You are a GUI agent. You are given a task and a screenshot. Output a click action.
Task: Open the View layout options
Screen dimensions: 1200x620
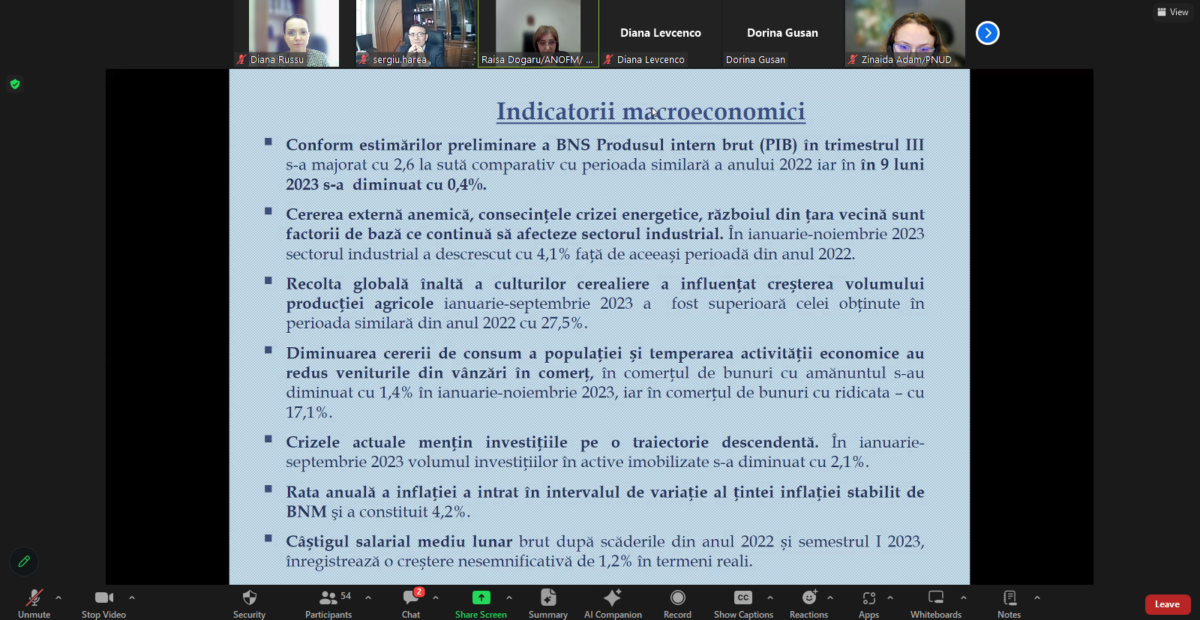point(1173,12)
